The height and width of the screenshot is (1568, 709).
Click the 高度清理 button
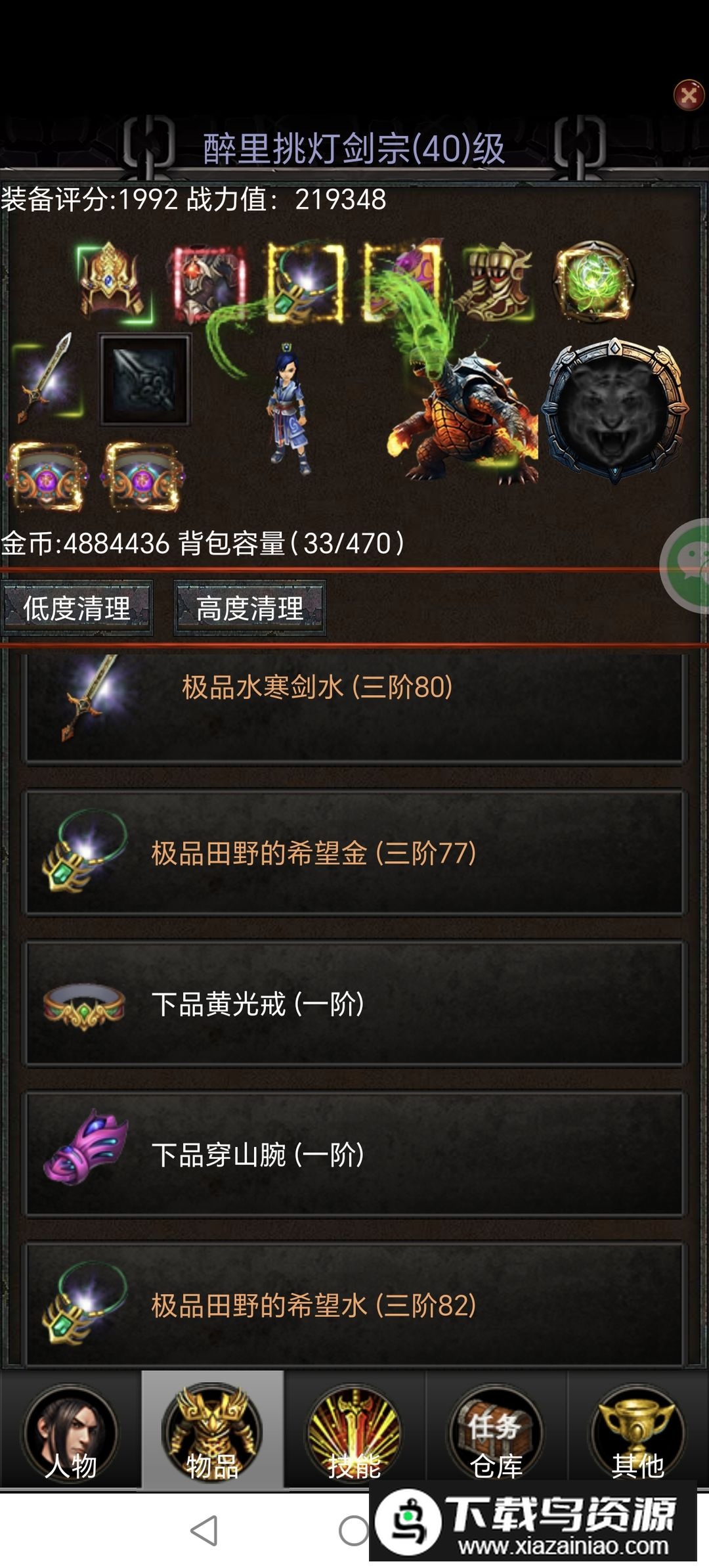click(249, 608)
